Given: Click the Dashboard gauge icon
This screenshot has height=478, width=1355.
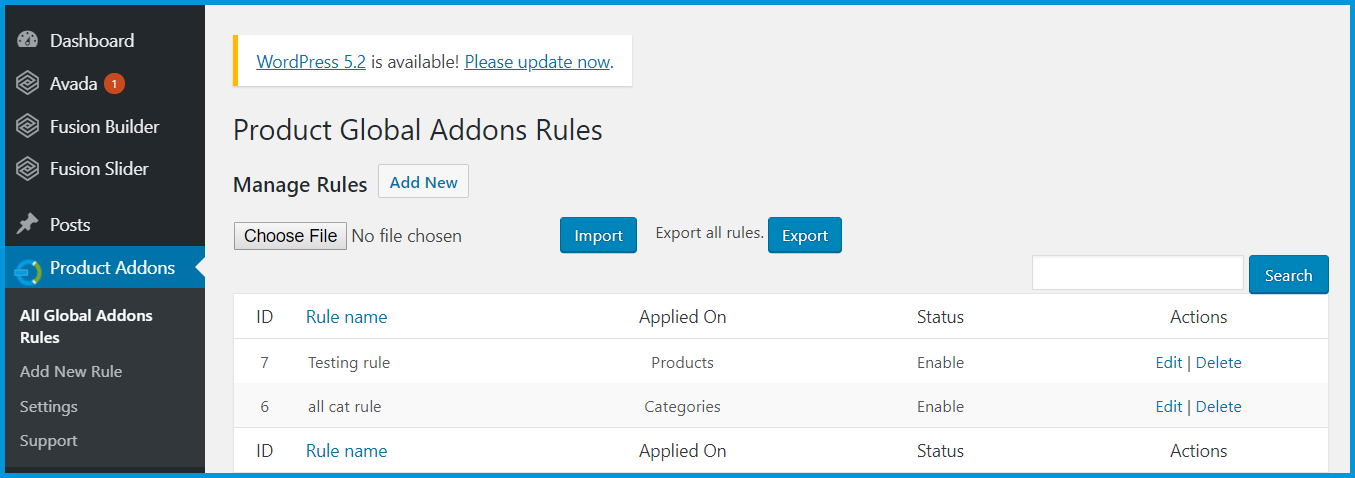Looking at the screenshot, I should 28,41.
